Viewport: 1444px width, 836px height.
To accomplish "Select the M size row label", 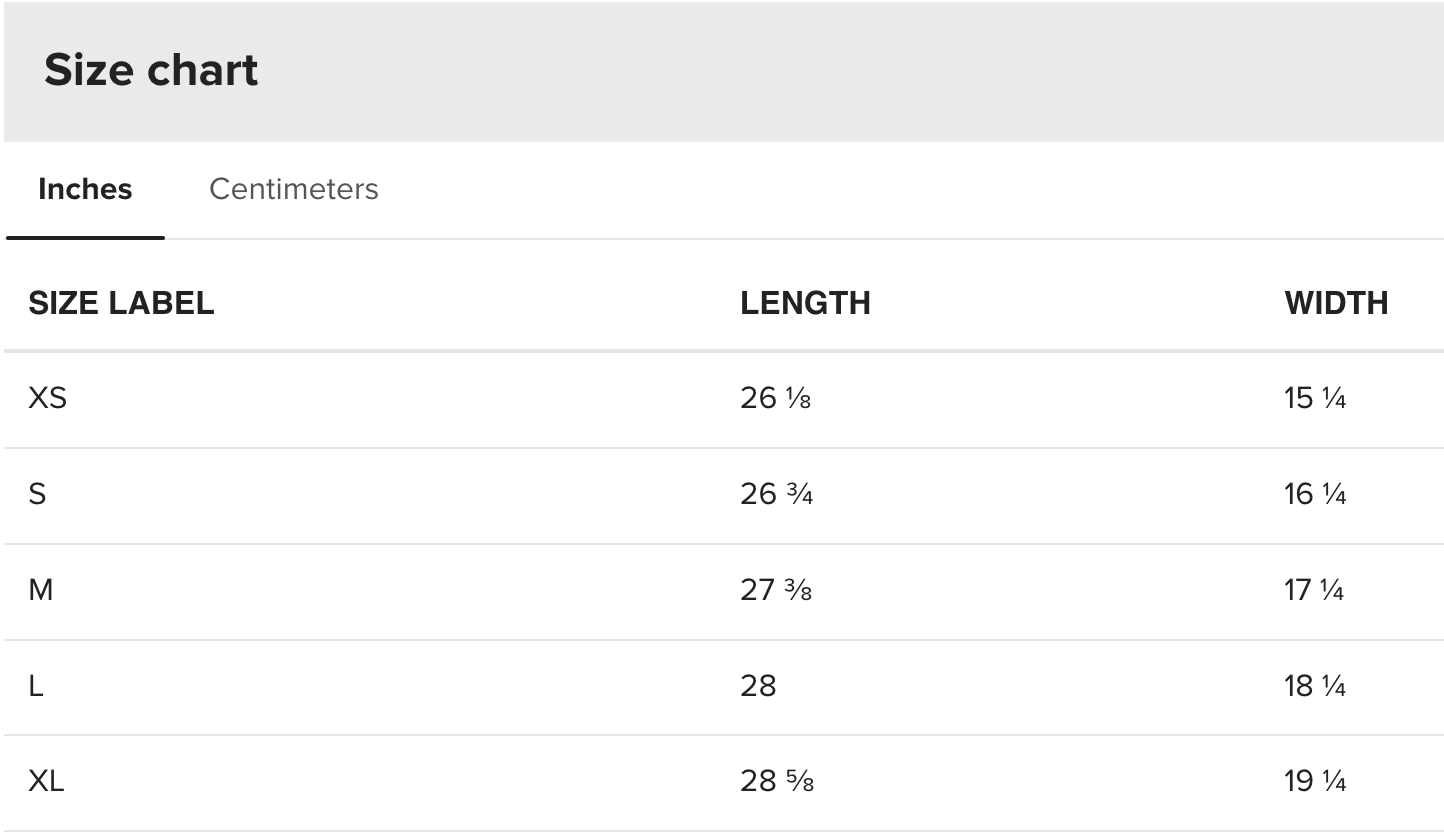I will pyautogui.click(x=41, y=590).
